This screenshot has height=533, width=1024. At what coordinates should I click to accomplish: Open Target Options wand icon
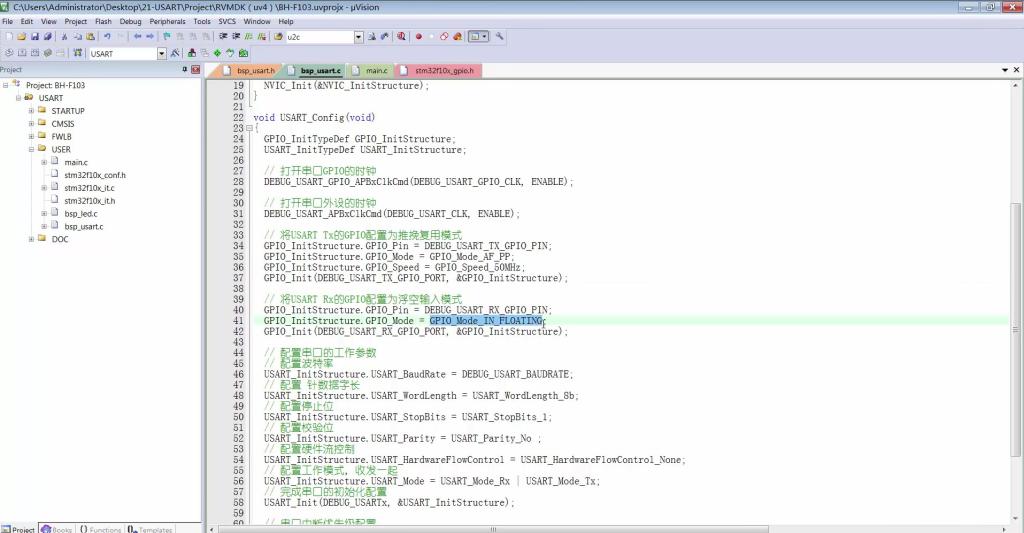pos(175,53)
